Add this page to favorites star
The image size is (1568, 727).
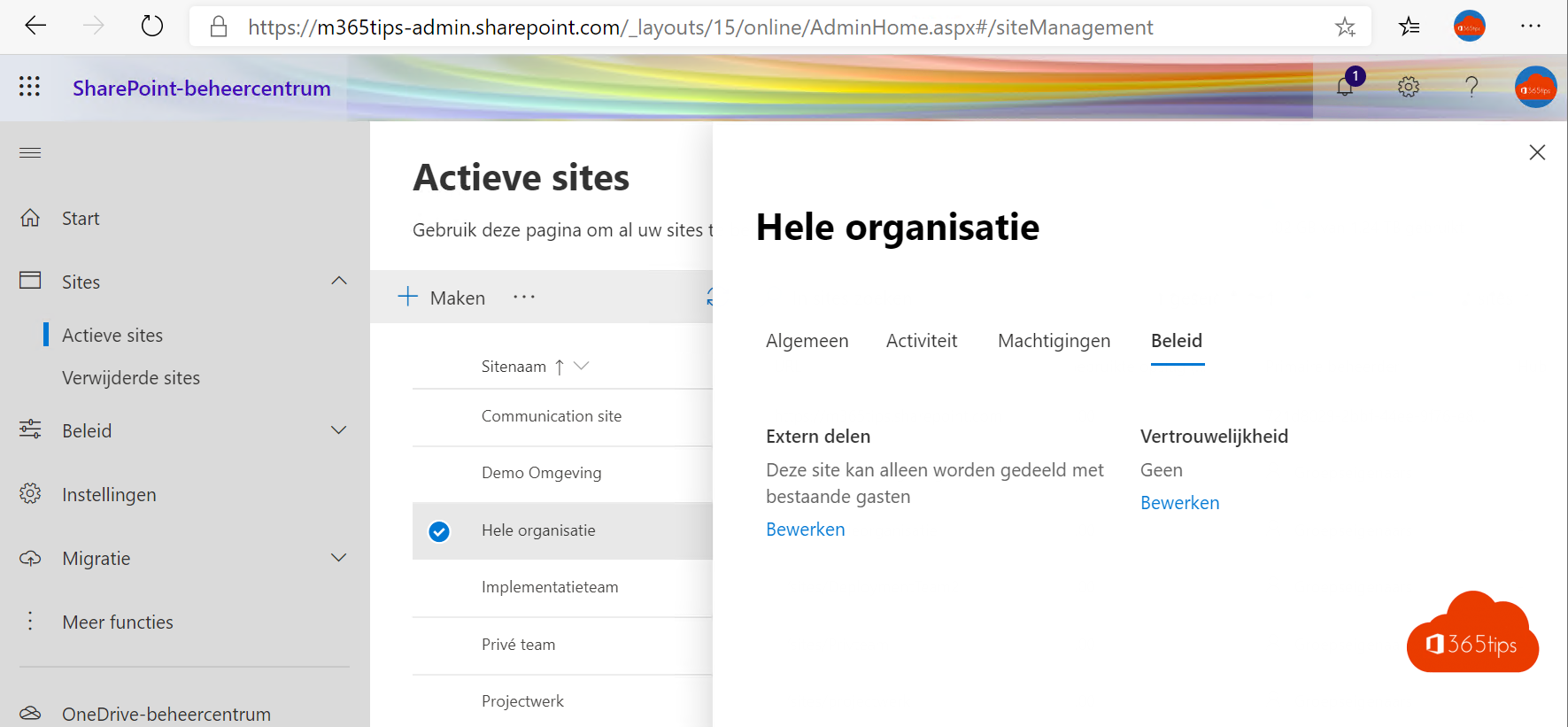(1345, 27)
